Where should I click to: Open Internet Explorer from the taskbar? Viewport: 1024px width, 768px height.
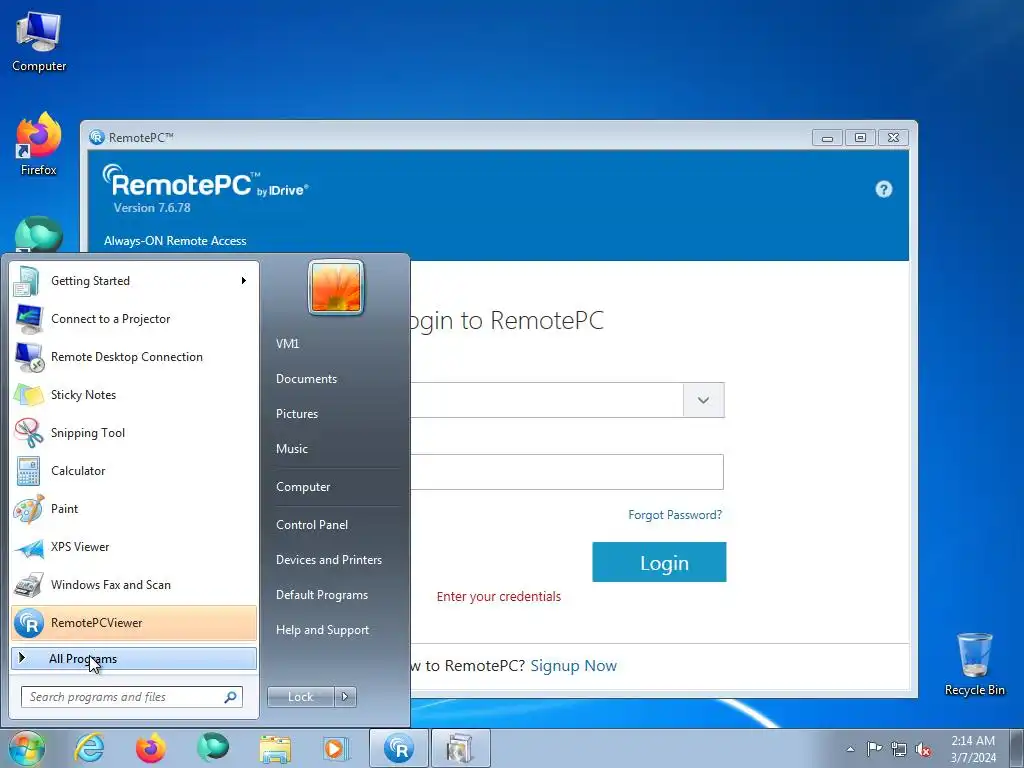click(89, 748)
